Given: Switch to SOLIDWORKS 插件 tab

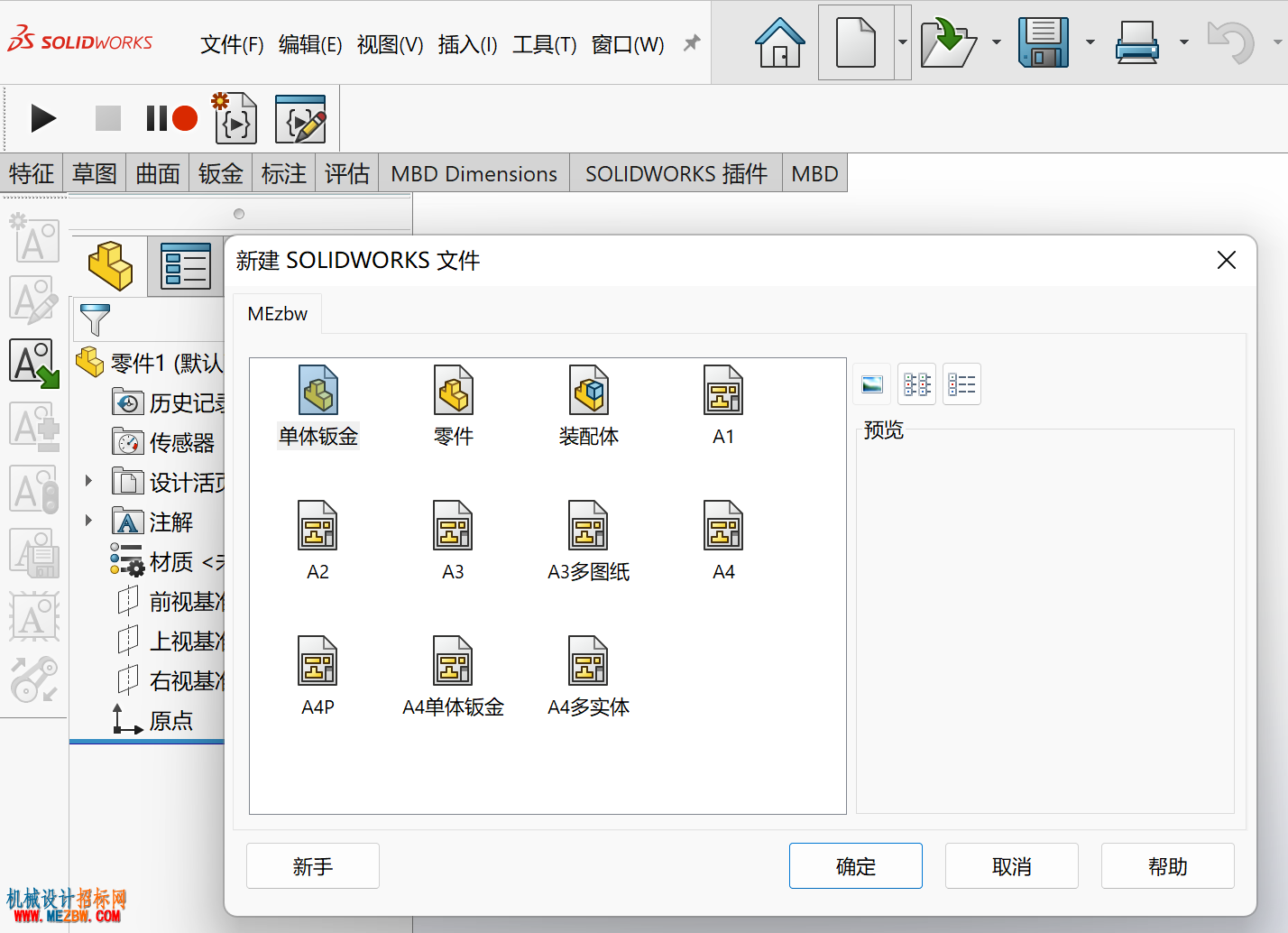Looking at the screenshot, I should tap(676, 173).
